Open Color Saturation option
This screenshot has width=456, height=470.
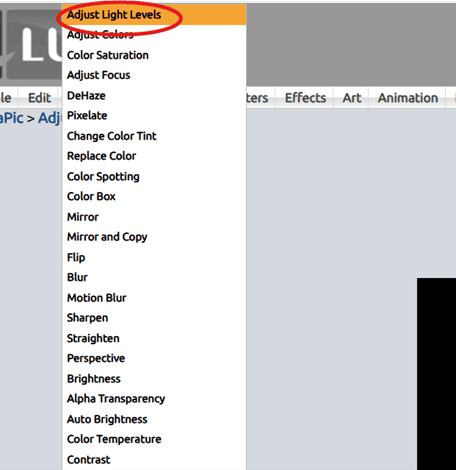[x=154, y=55]
